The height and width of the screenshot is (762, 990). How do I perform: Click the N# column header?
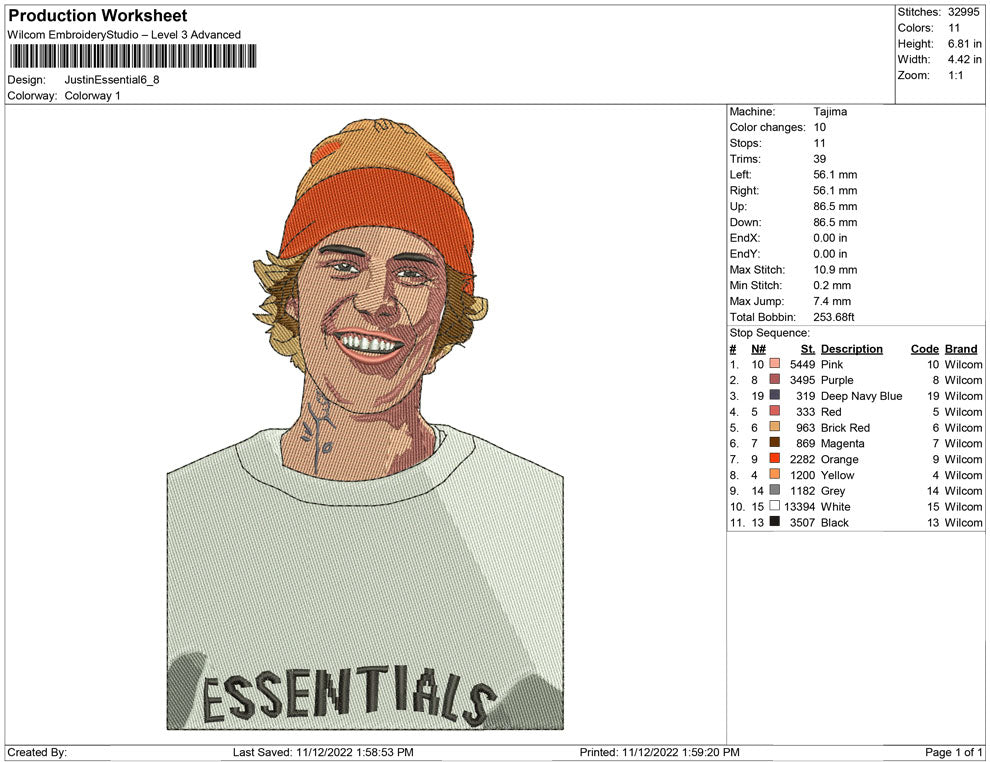coord(758,349)
